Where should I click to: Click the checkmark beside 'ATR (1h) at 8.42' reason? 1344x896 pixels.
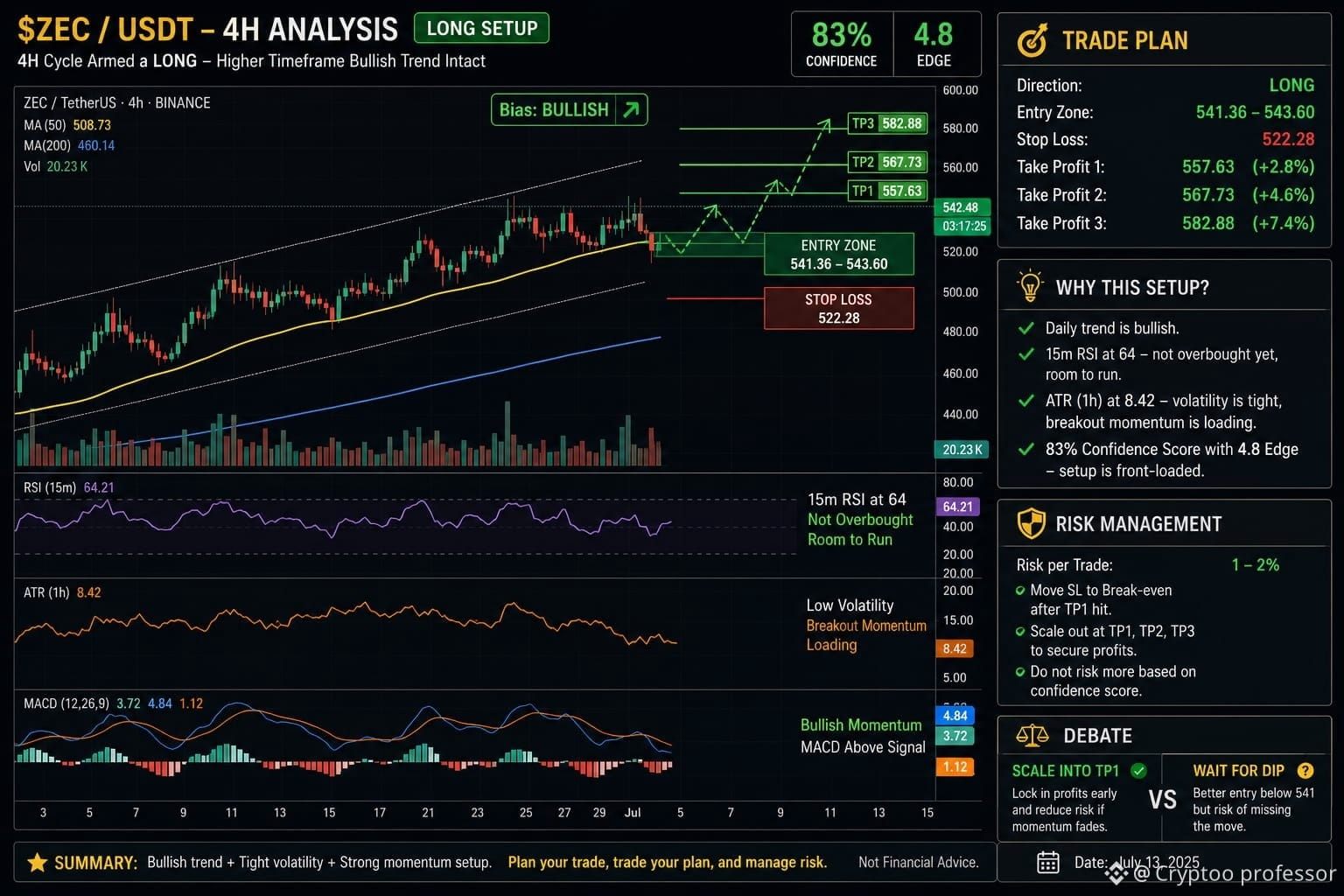[1027, 401]
